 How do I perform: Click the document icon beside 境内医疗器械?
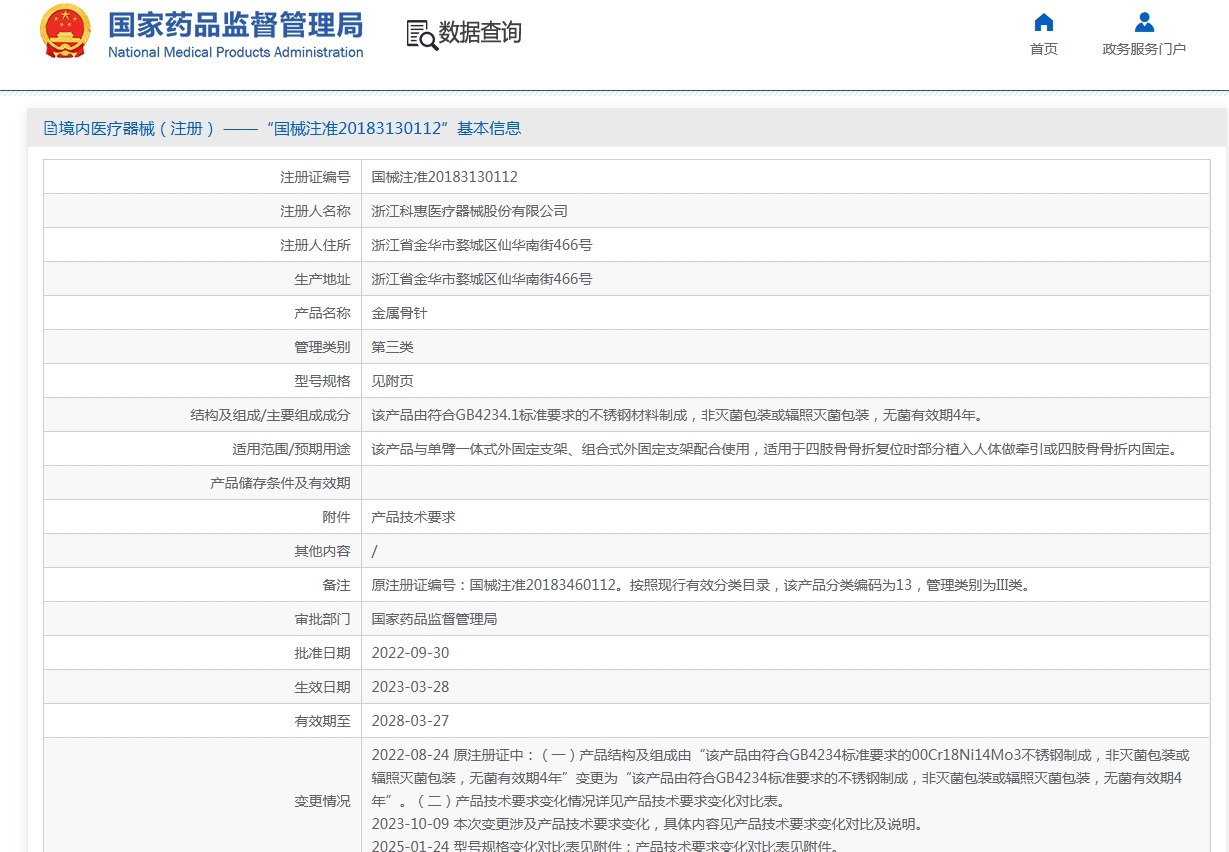(x=50, y=128)
